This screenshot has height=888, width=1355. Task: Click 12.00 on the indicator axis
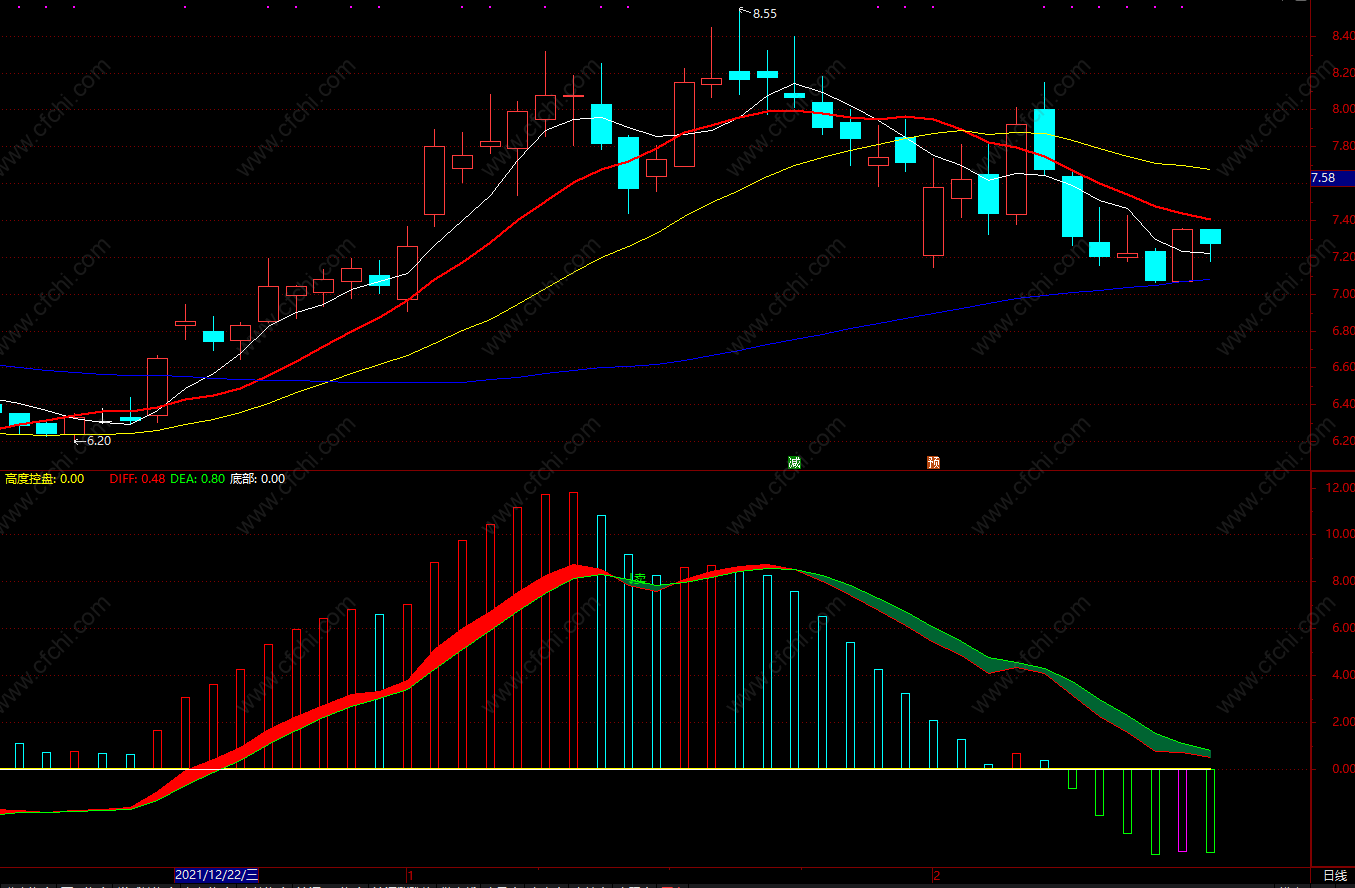pos(1339,488)
